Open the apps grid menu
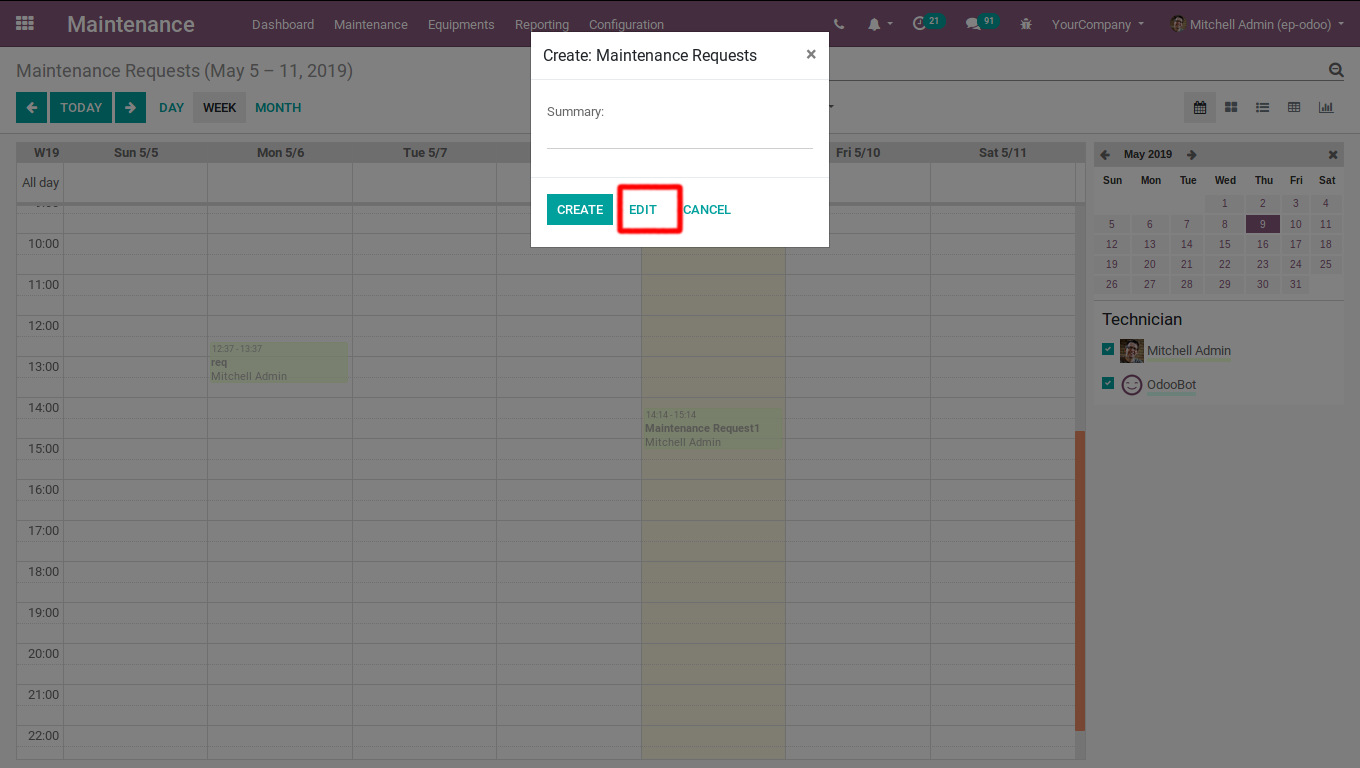Image resolution: width=1360 pixels, height=768 pixels. pos(25,23)
